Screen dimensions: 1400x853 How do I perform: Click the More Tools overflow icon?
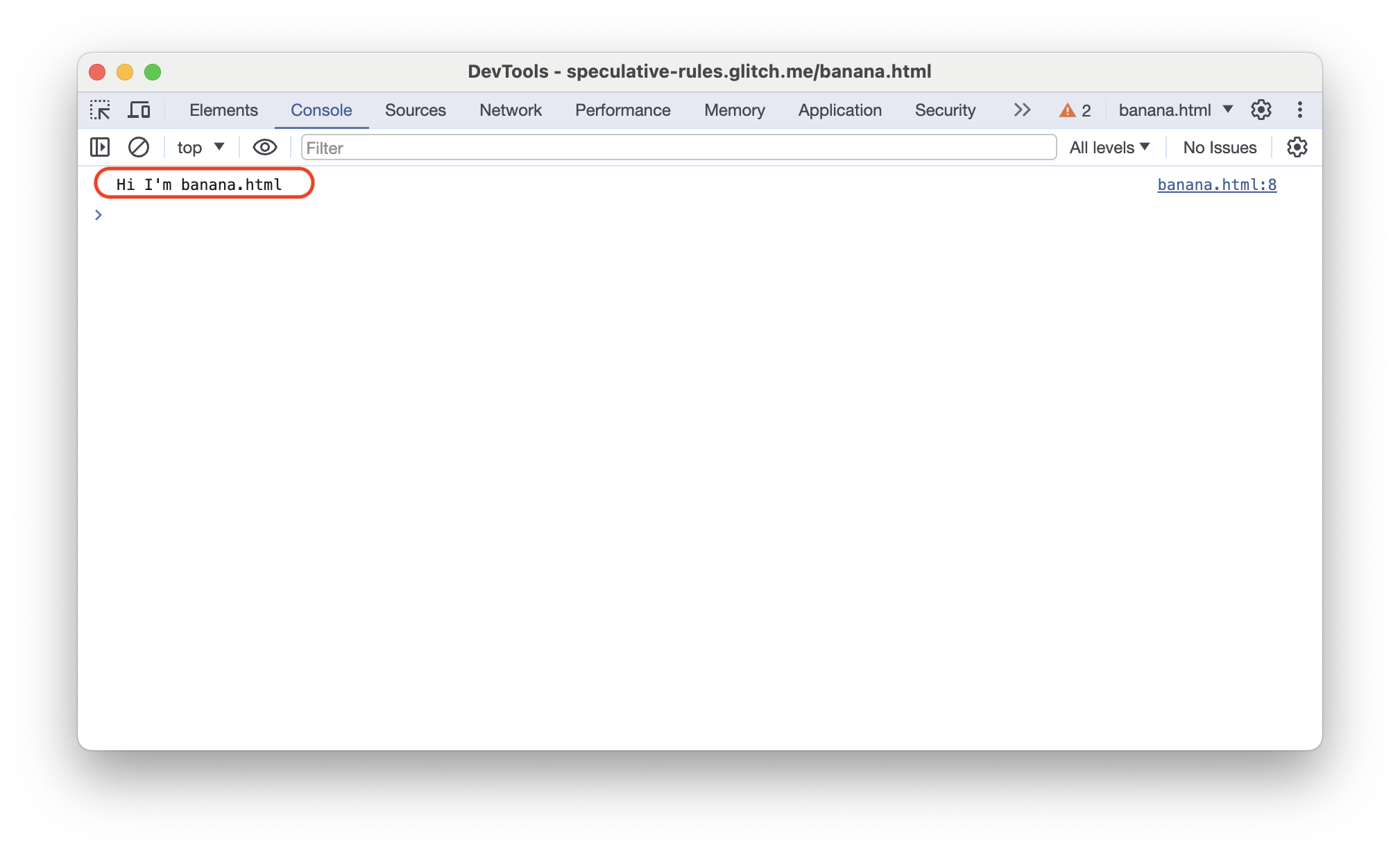[1021, 110]
